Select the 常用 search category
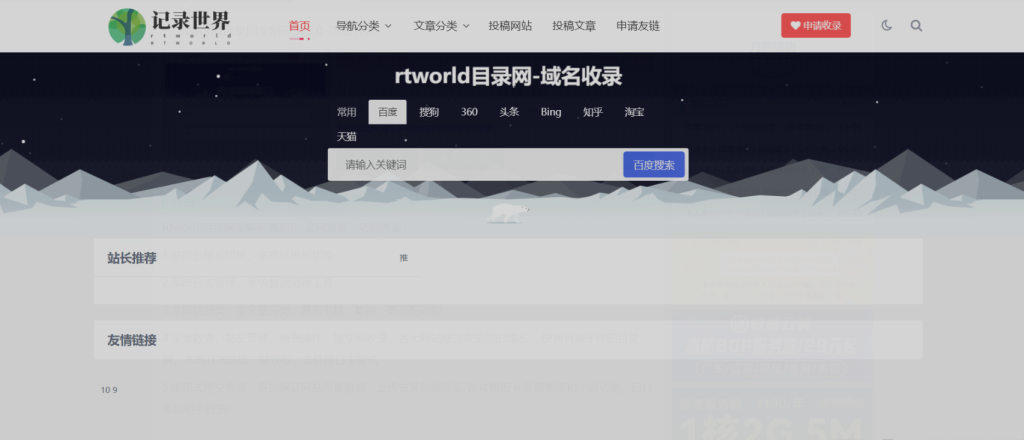Image resolution: width=1024 pixels, height=440 pixels. point(347,112)
